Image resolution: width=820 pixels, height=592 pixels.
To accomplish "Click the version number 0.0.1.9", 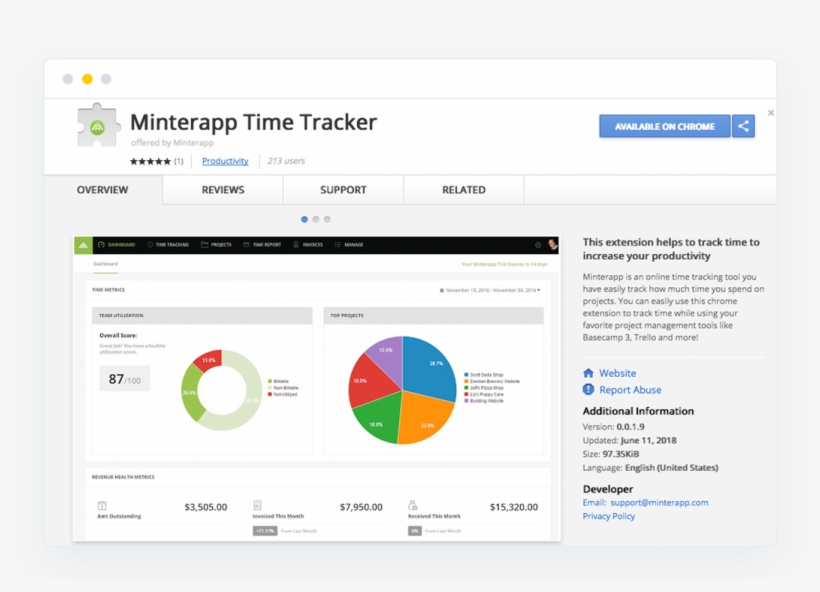I will click(630, 427).
